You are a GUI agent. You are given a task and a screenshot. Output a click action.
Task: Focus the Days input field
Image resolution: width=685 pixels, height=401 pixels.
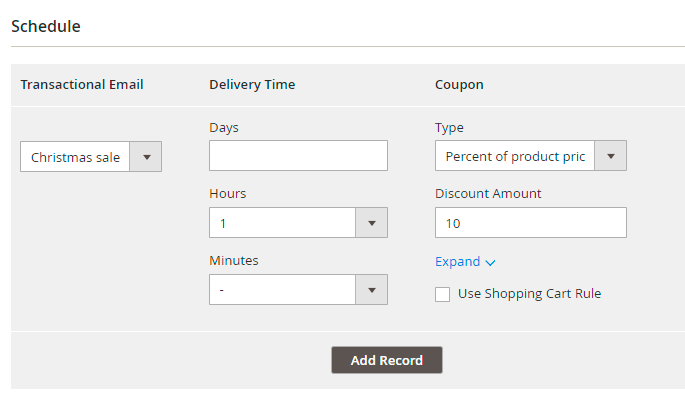(298, 156)
